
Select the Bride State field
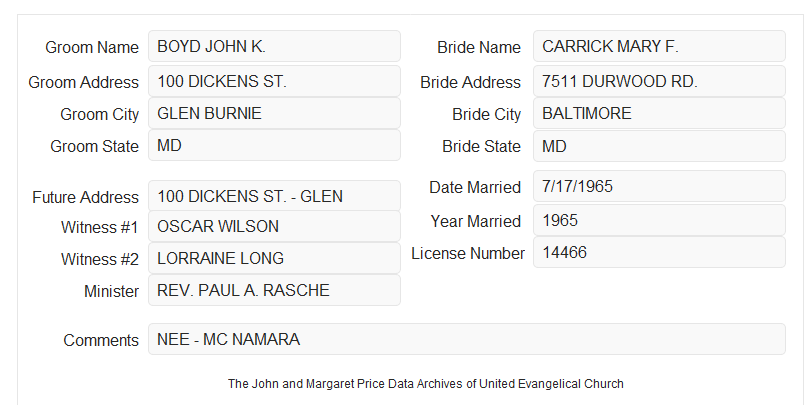(659, 146)
